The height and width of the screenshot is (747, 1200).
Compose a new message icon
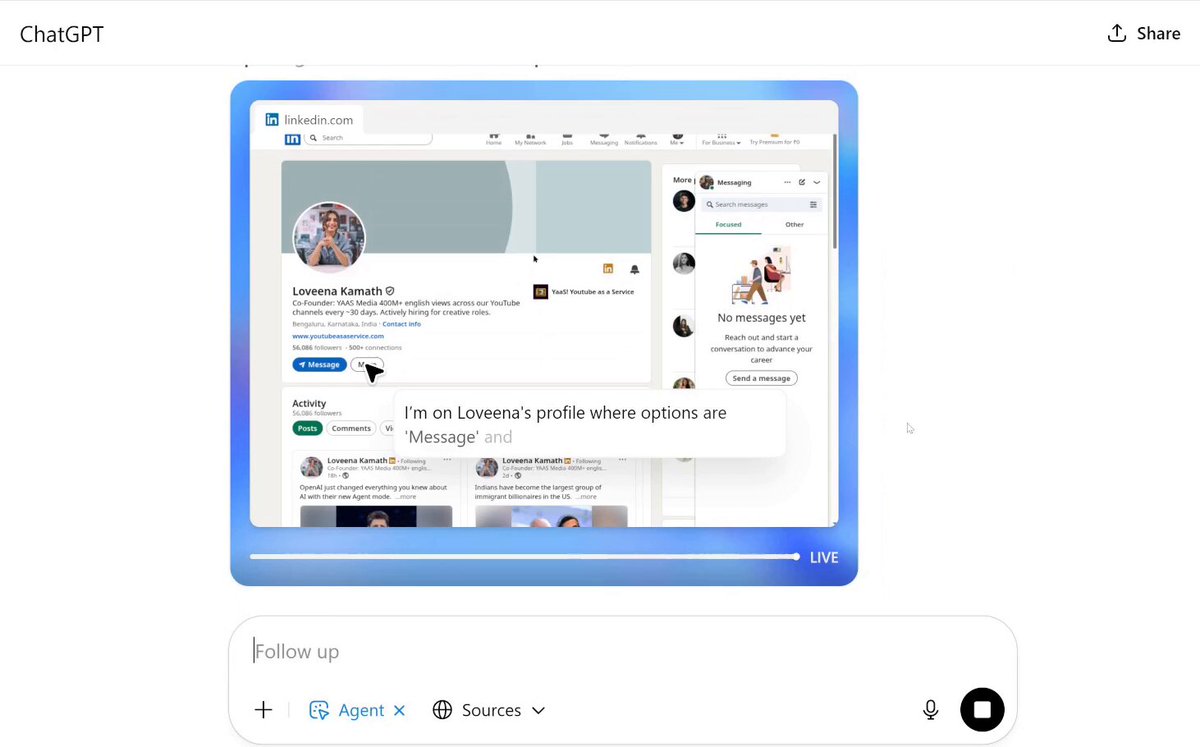[x=802, y=182]
